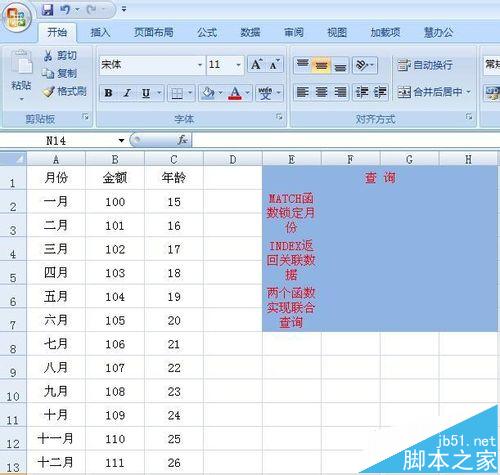
Task: Select all cells with corner button
Action: 13,158
